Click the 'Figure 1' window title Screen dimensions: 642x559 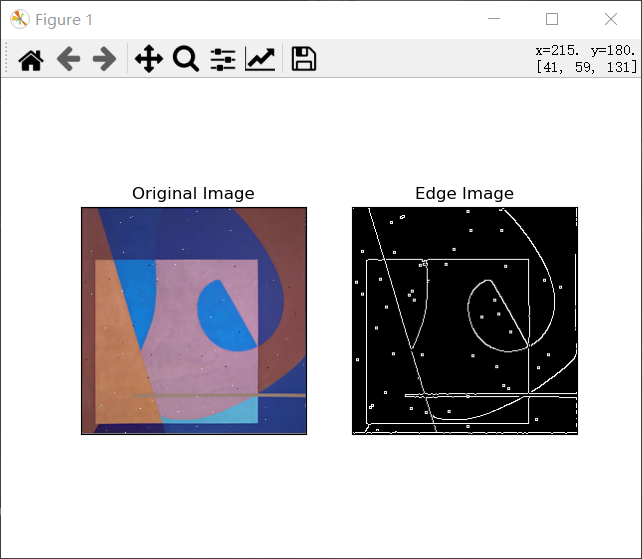point(64,20)
